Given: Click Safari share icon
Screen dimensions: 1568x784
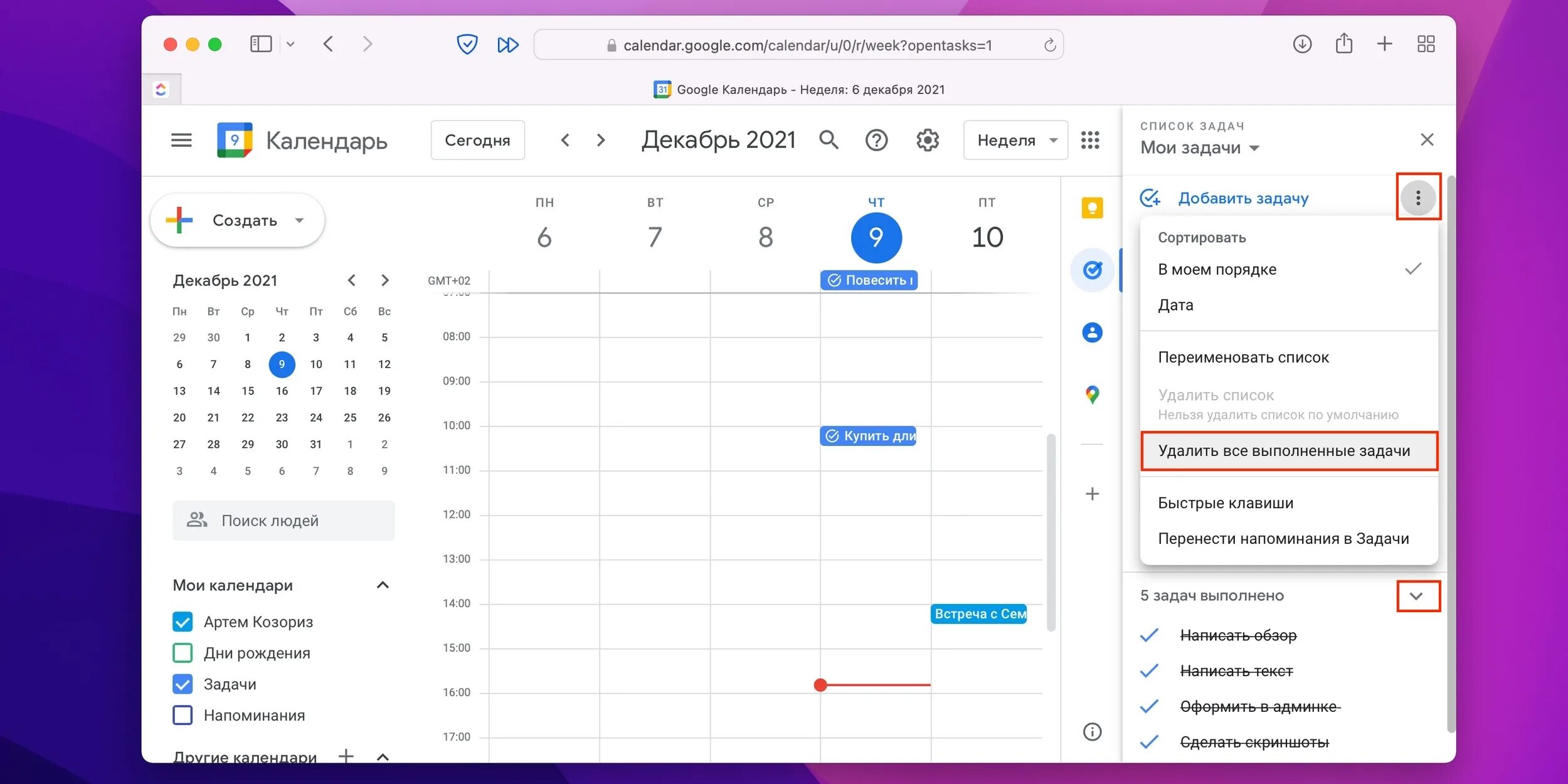Looking at the screenshot, I should 1343,43.
